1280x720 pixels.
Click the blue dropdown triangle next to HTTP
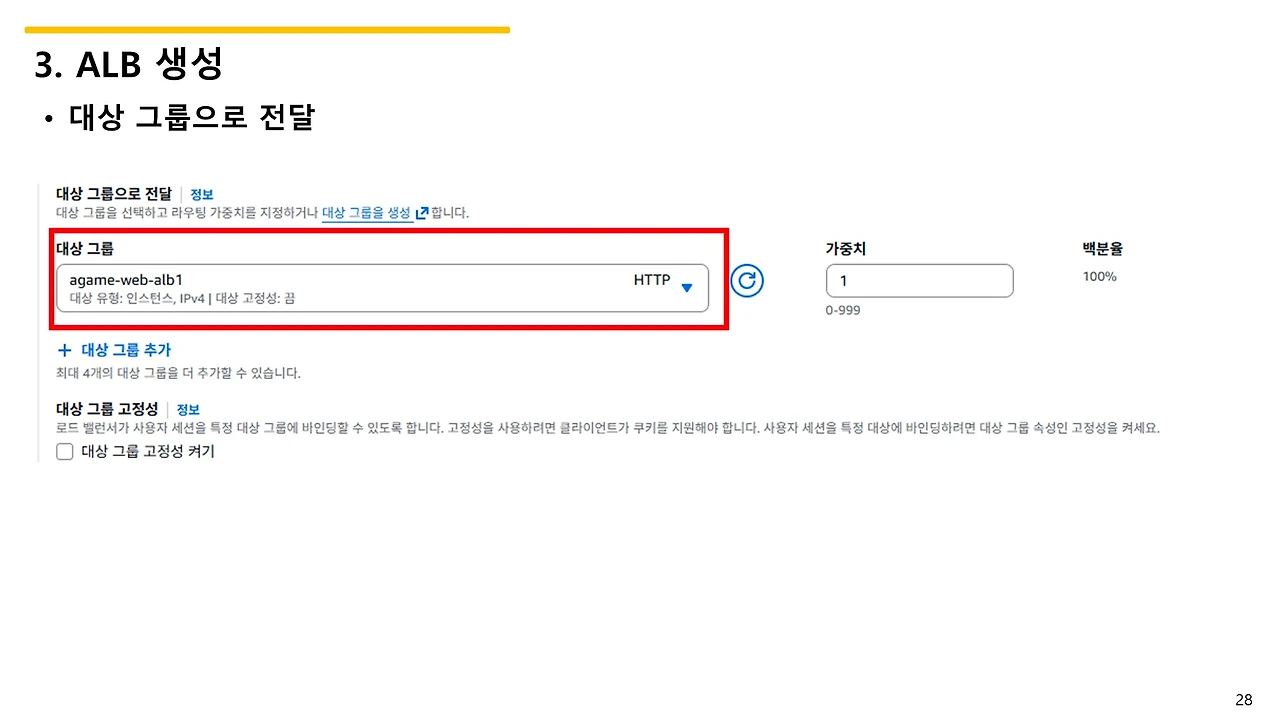point(687,287)
